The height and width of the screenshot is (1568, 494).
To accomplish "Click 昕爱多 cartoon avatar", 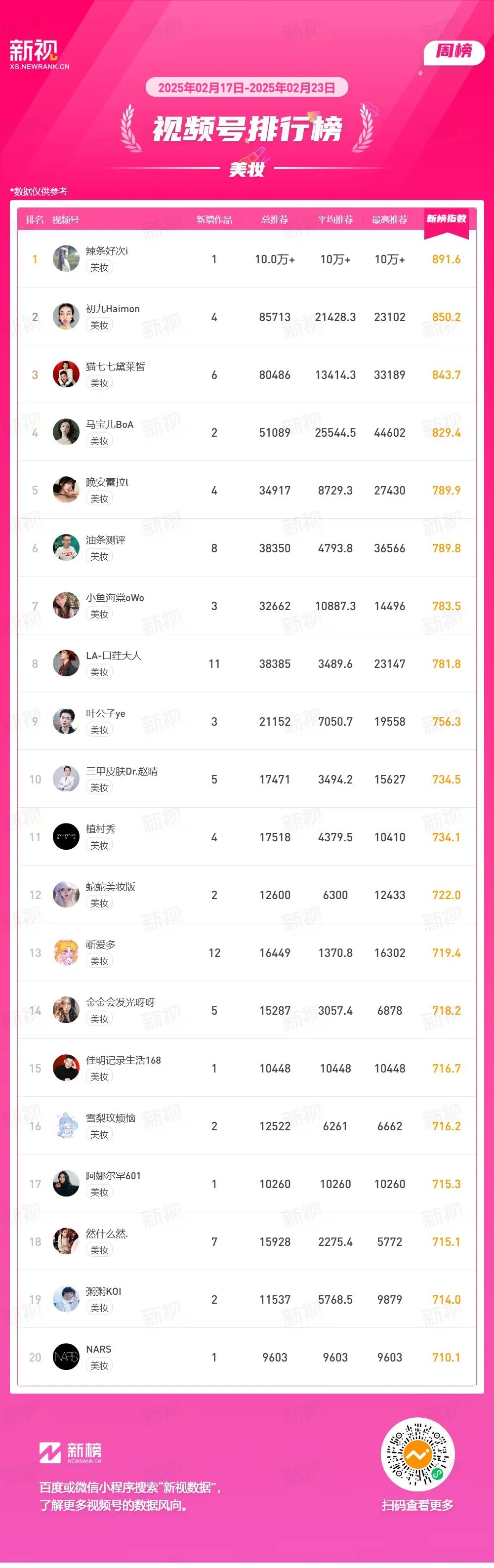I will (66, 952).
